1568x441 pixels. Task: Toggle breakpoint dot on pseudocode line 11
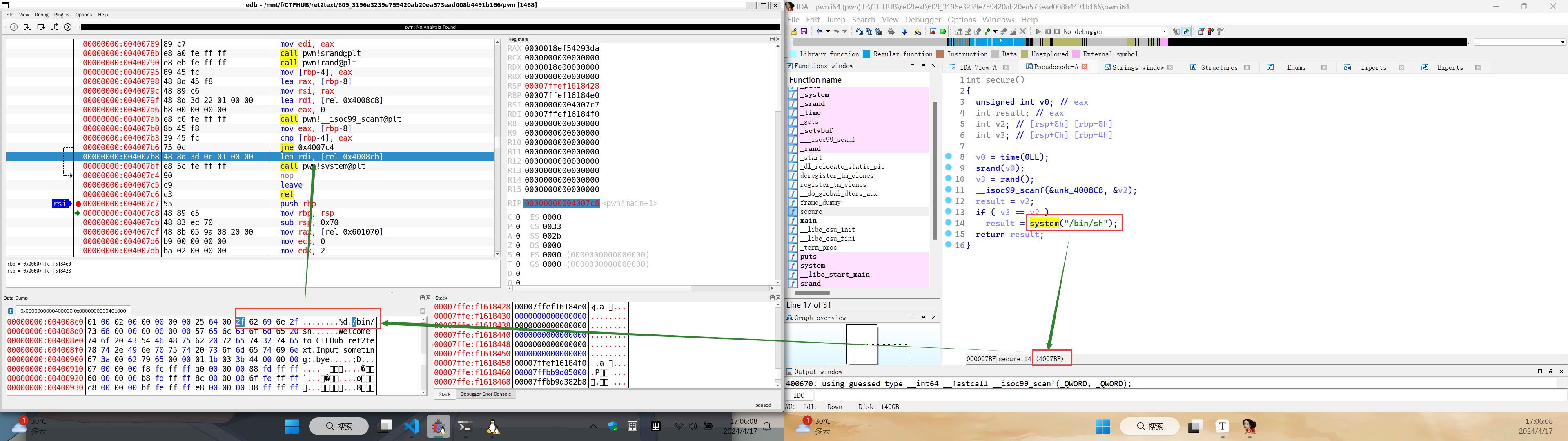[948, 190]
